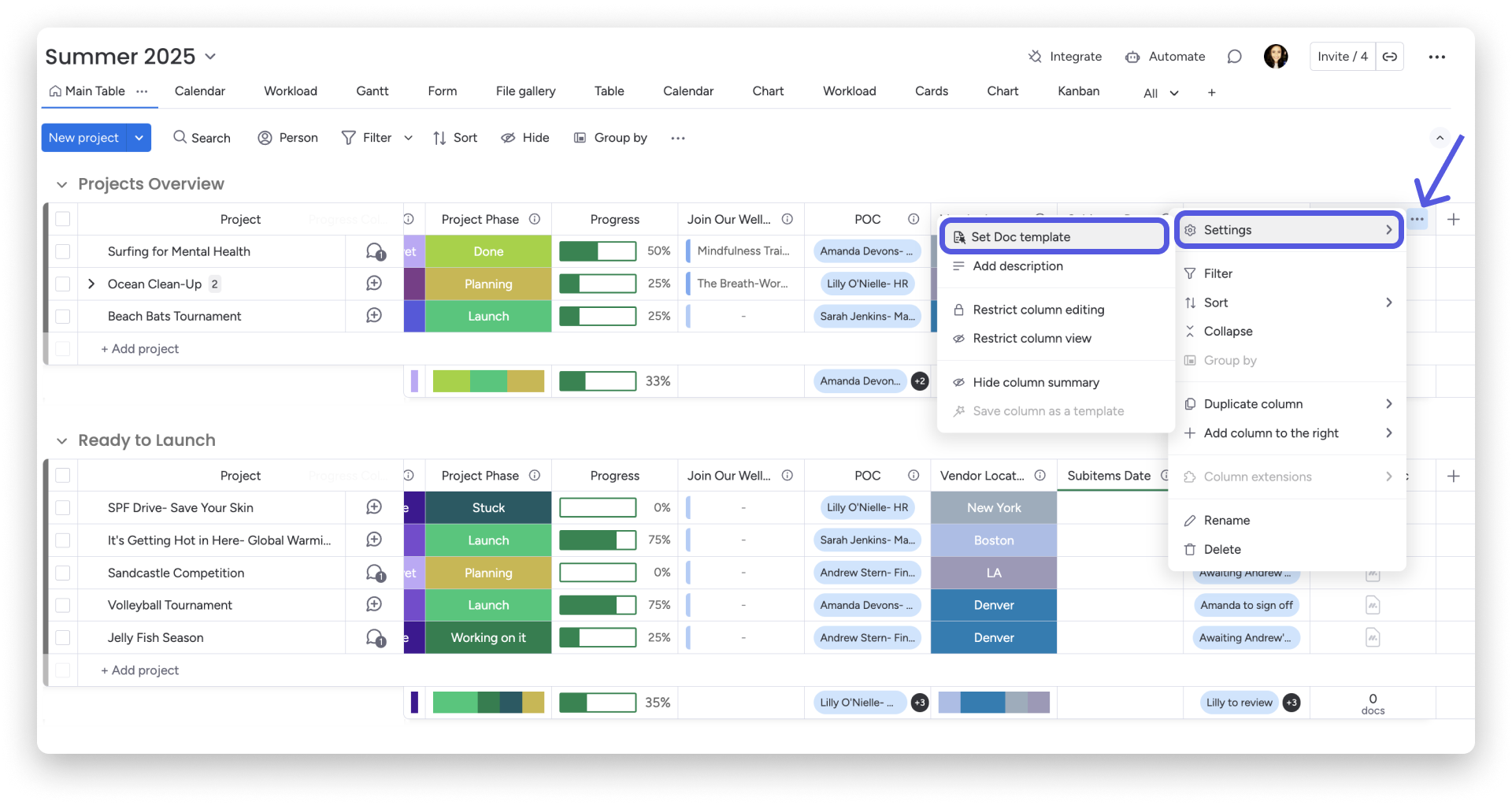Add a new column with the plus icon in Projects Overview
Image resolution: width=1512 pixels, height=805 pixels.
click(1454, 220)
